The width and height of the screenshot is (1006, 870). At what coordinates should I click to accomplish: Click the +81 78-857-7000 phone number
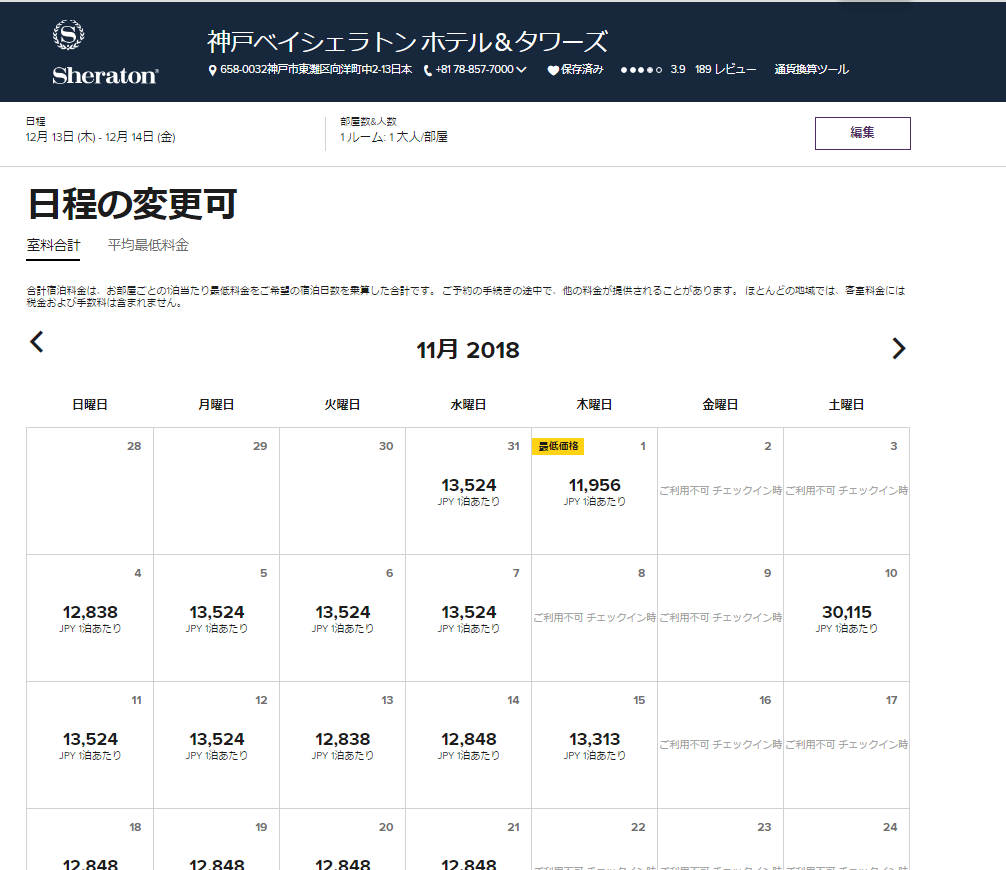[474, 69]
